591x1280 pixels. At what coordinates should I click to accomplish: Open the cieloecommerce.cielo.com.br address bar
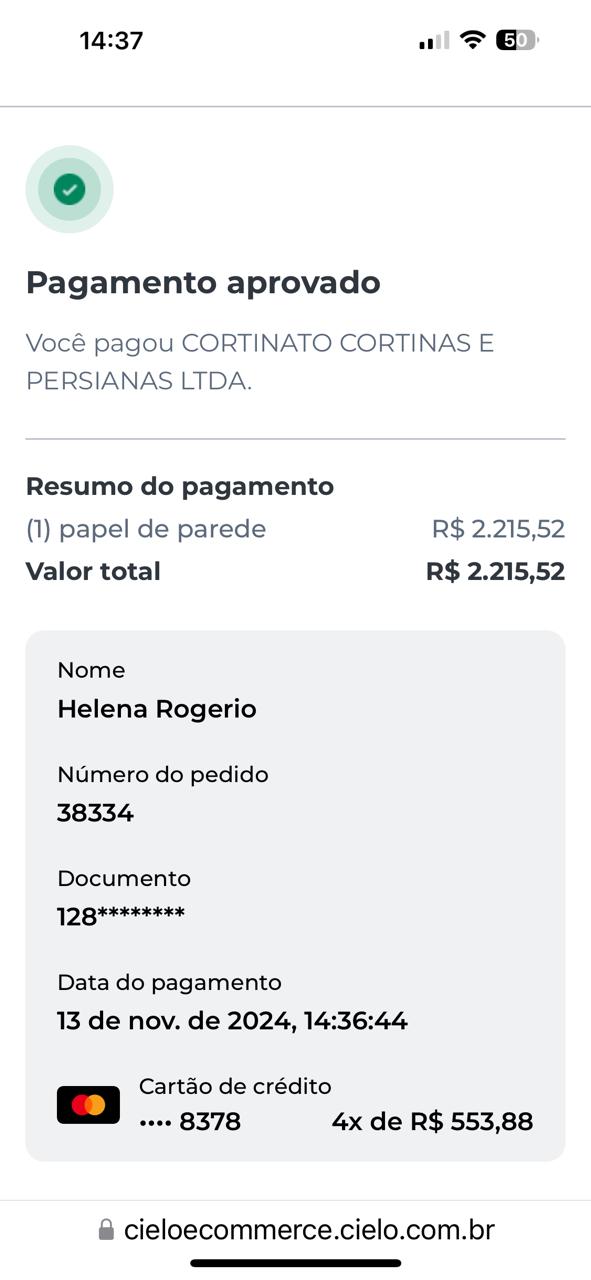296,1230
